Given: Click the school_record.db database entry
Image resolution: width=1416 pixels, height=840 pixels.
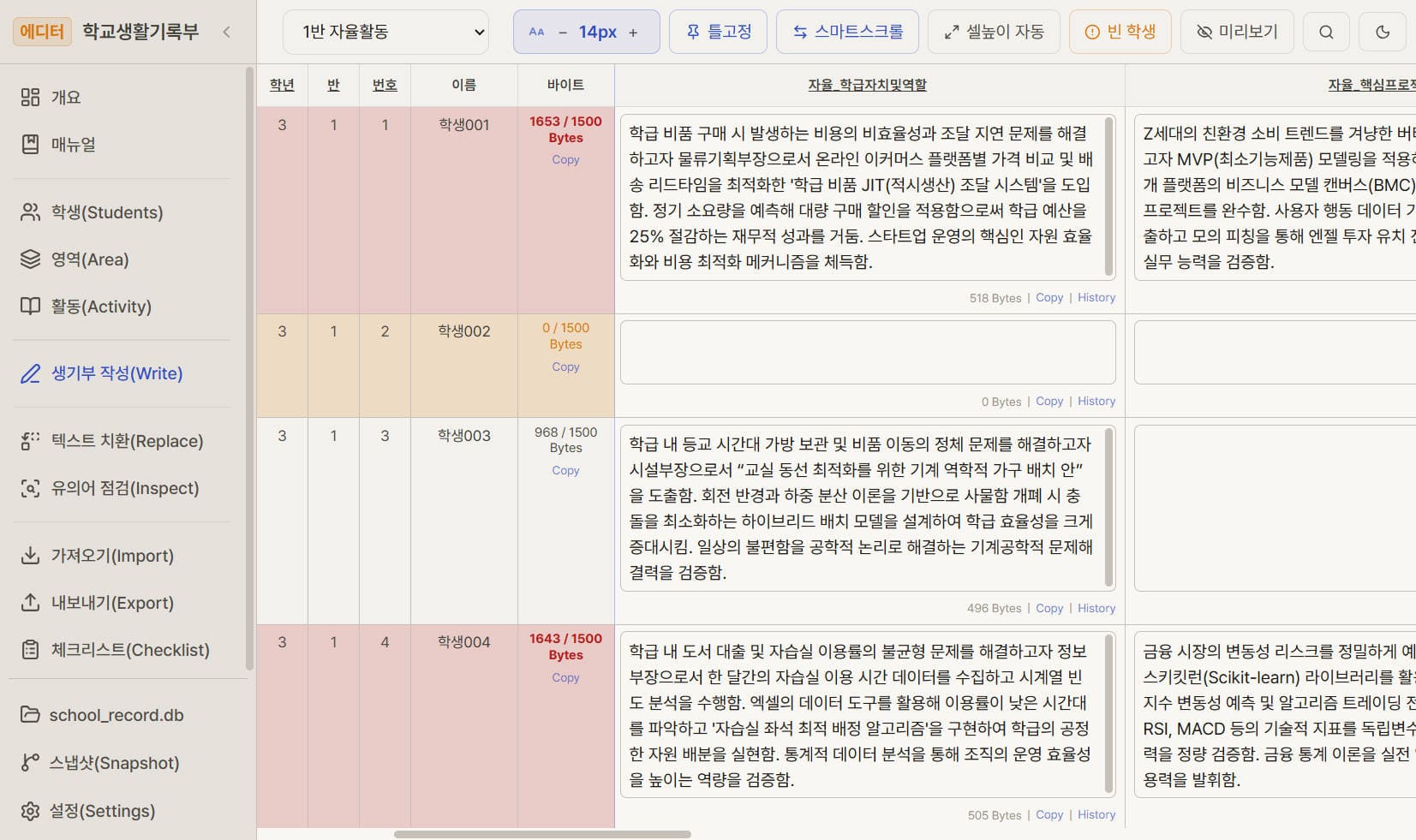Looking at the screenshot, I should pyautogui.click(x=103, y=715).
